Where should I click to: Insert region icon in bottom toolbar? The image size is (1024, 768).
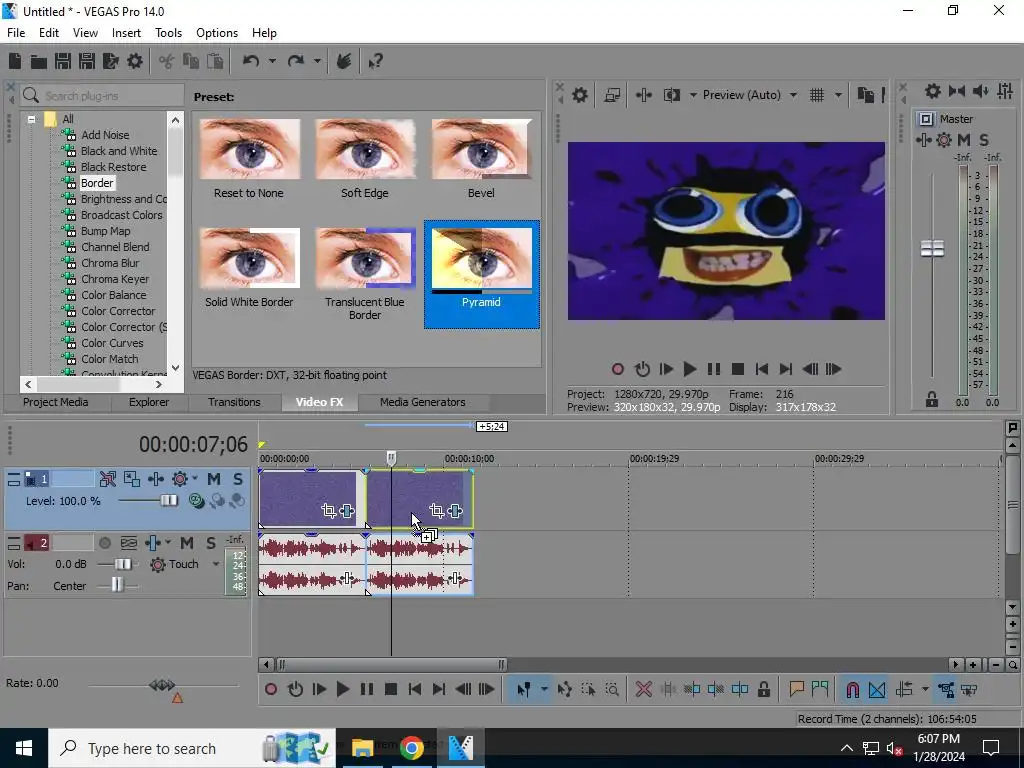click(820, 689)
